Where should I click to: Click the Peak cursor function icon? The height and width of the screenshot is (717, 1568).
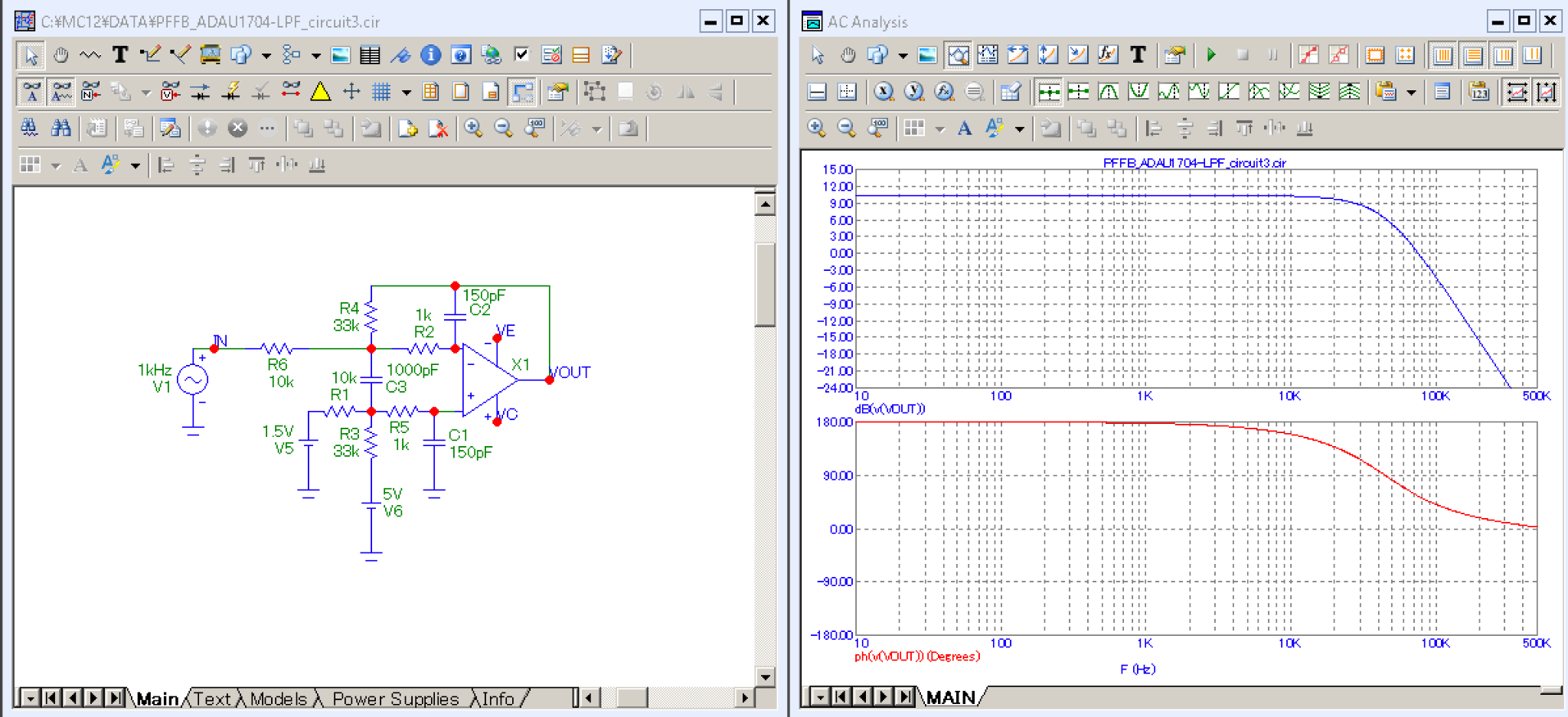(x=1108, y=92)
